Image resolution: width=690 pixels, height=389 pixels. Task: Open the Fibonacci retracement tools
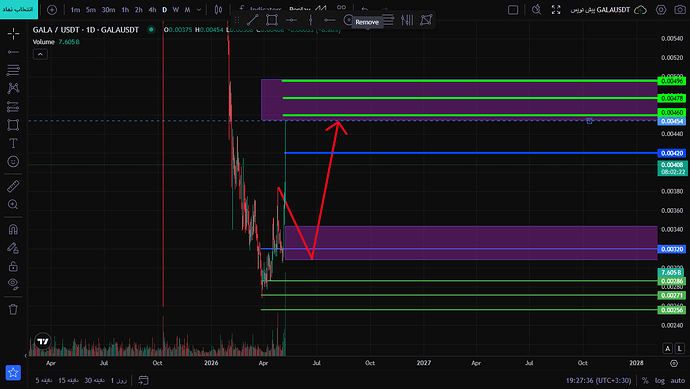[13, 70]
